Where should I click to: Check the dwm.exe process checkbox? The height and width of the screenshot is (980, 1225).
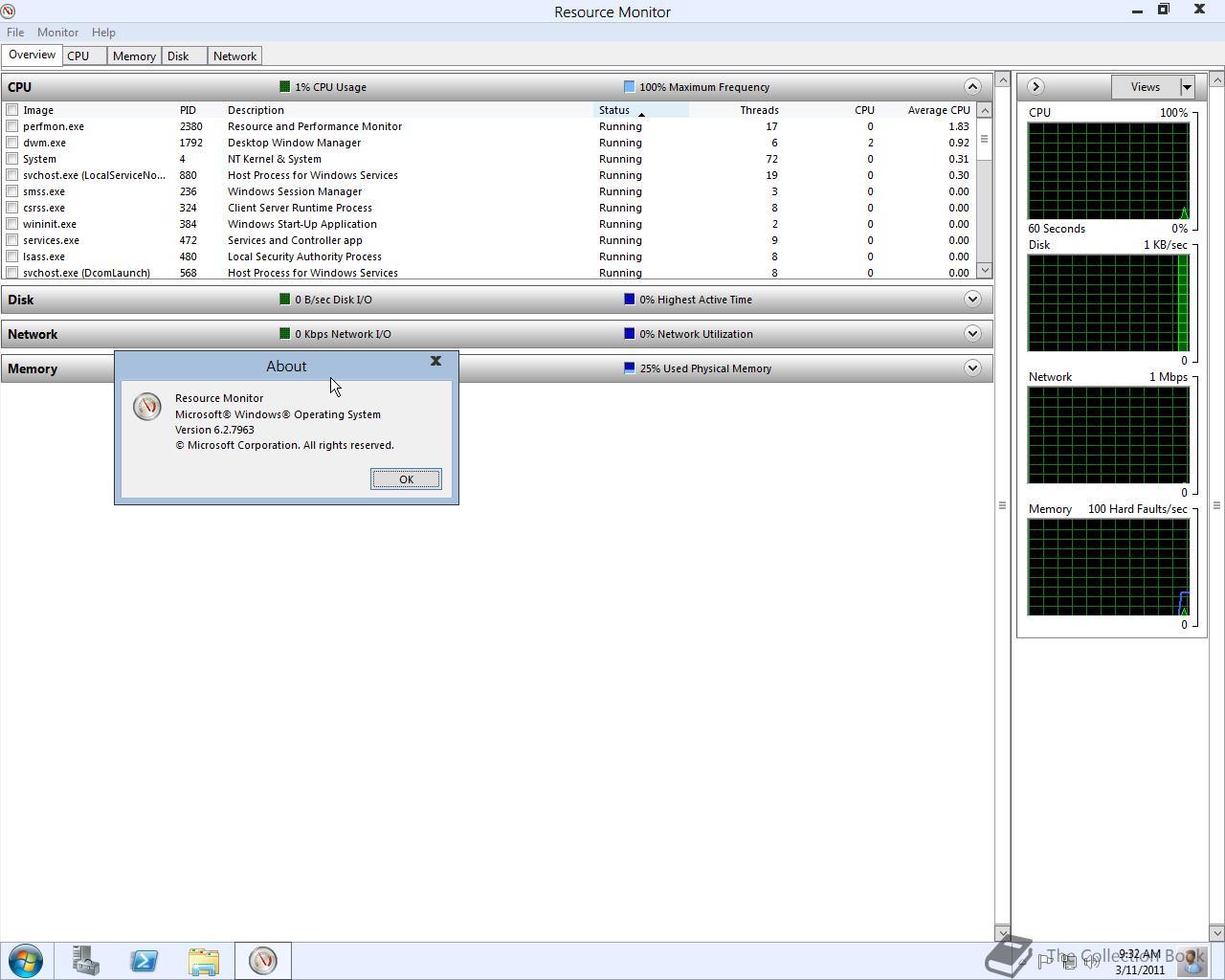coord(12,143)
